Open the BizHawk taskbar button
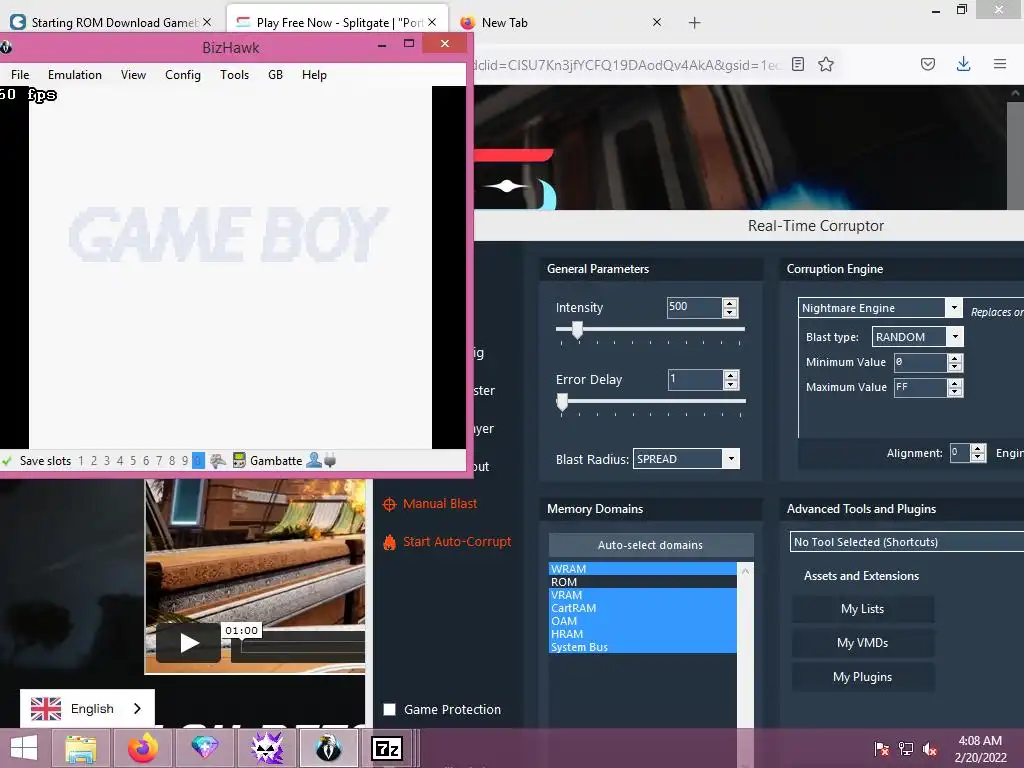The image size is (1024, 768). [x=328, y=748]
